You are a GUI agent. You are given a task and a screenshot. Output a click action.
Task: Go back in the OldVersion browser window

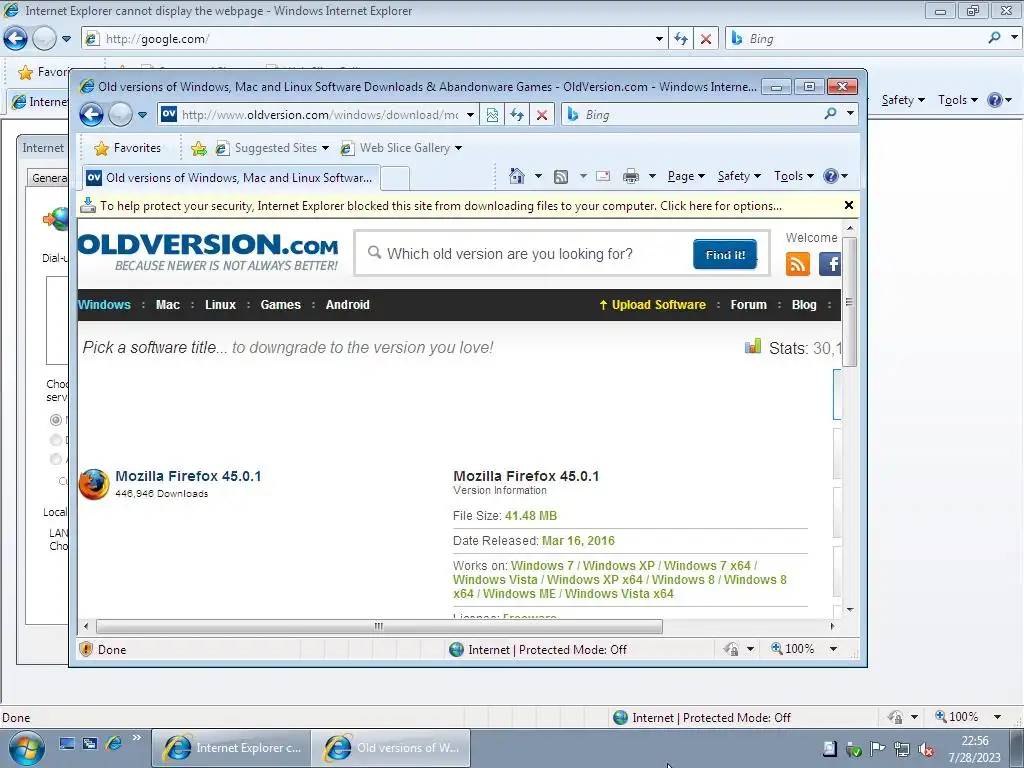click(91, 115)
